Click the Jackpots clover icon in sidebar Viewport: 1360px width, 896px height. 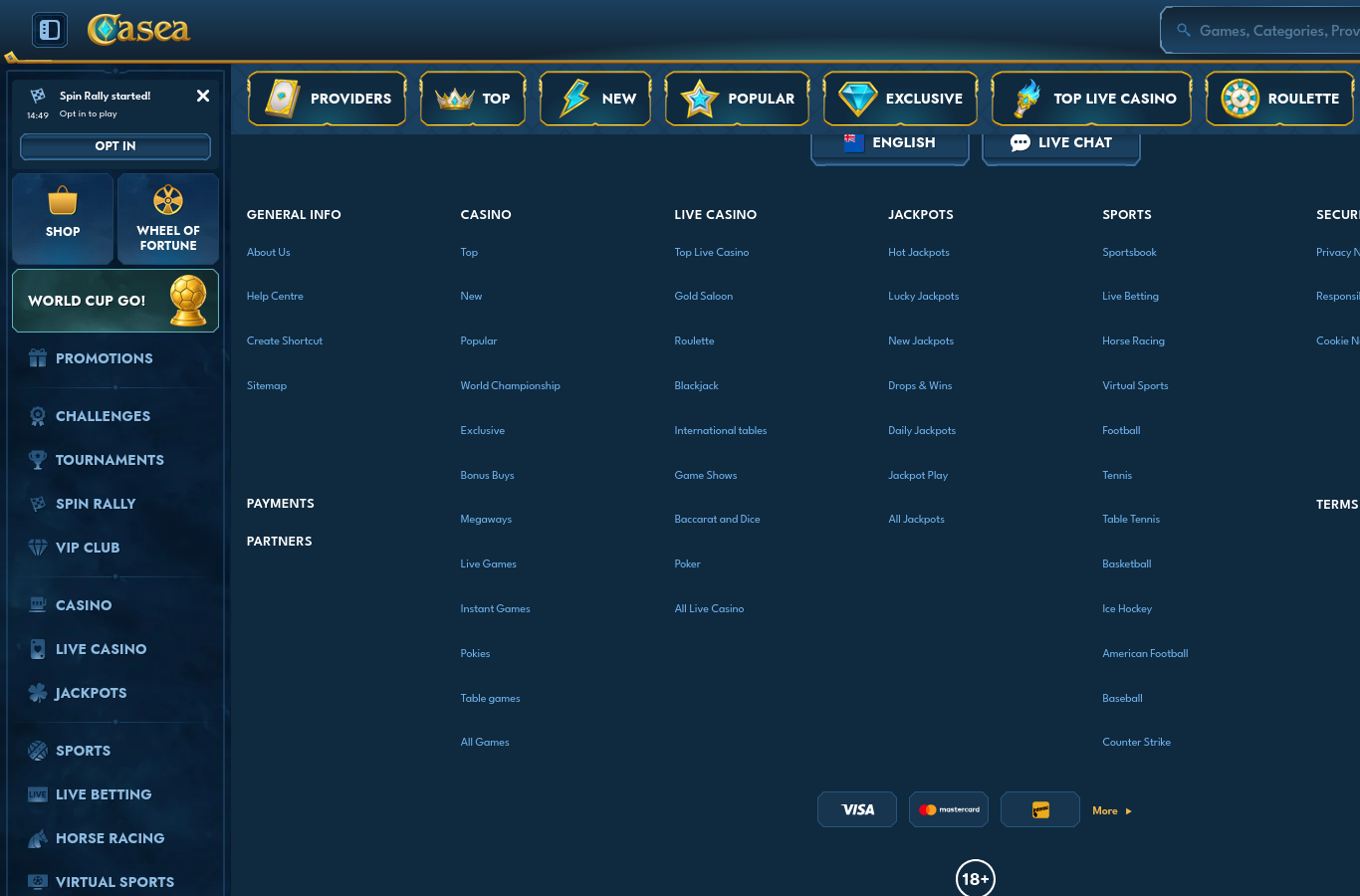tap(38, 693)
